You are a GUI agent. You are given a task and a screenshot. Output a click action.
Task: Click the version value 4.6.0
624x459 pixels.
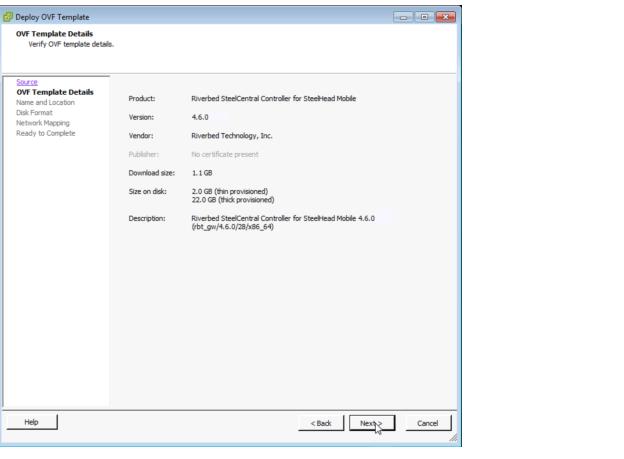click(200, 117)
